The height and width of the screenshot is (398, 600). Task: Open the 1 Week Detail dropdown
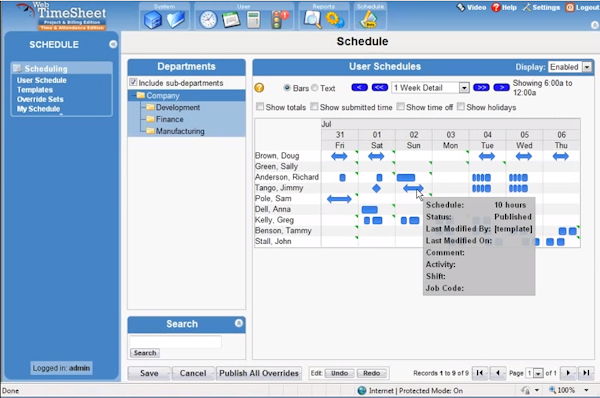tap(464, 88)
